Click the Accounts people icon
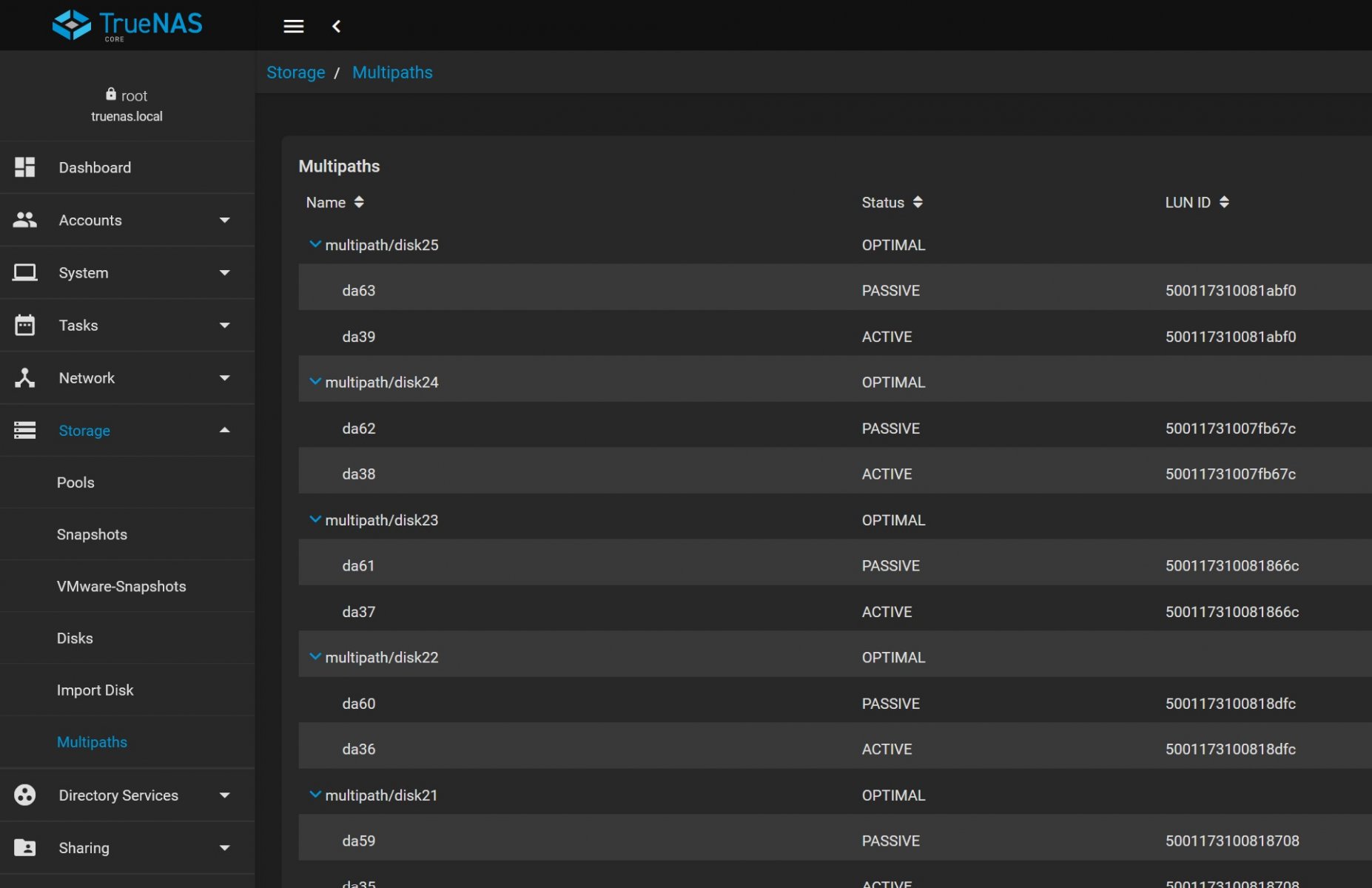 pos(24,220)
